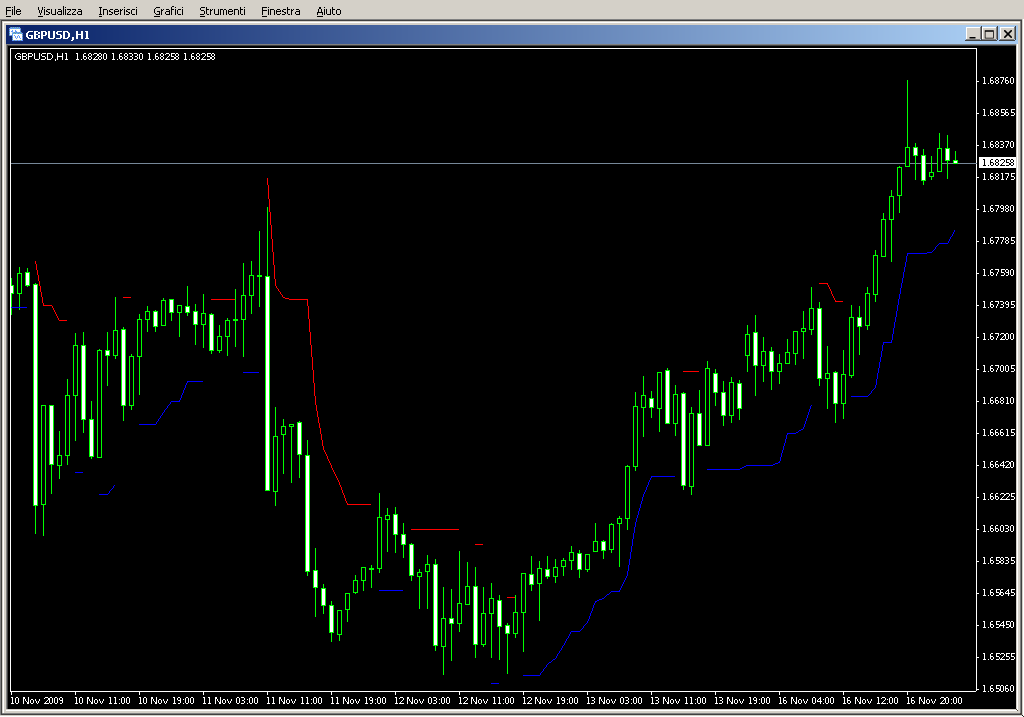The height and width of the screenshot is (717, 1024).
Task: Click the 10 Nov 11:00 time label
Action: pyautogui.click(x=102, y=701)
